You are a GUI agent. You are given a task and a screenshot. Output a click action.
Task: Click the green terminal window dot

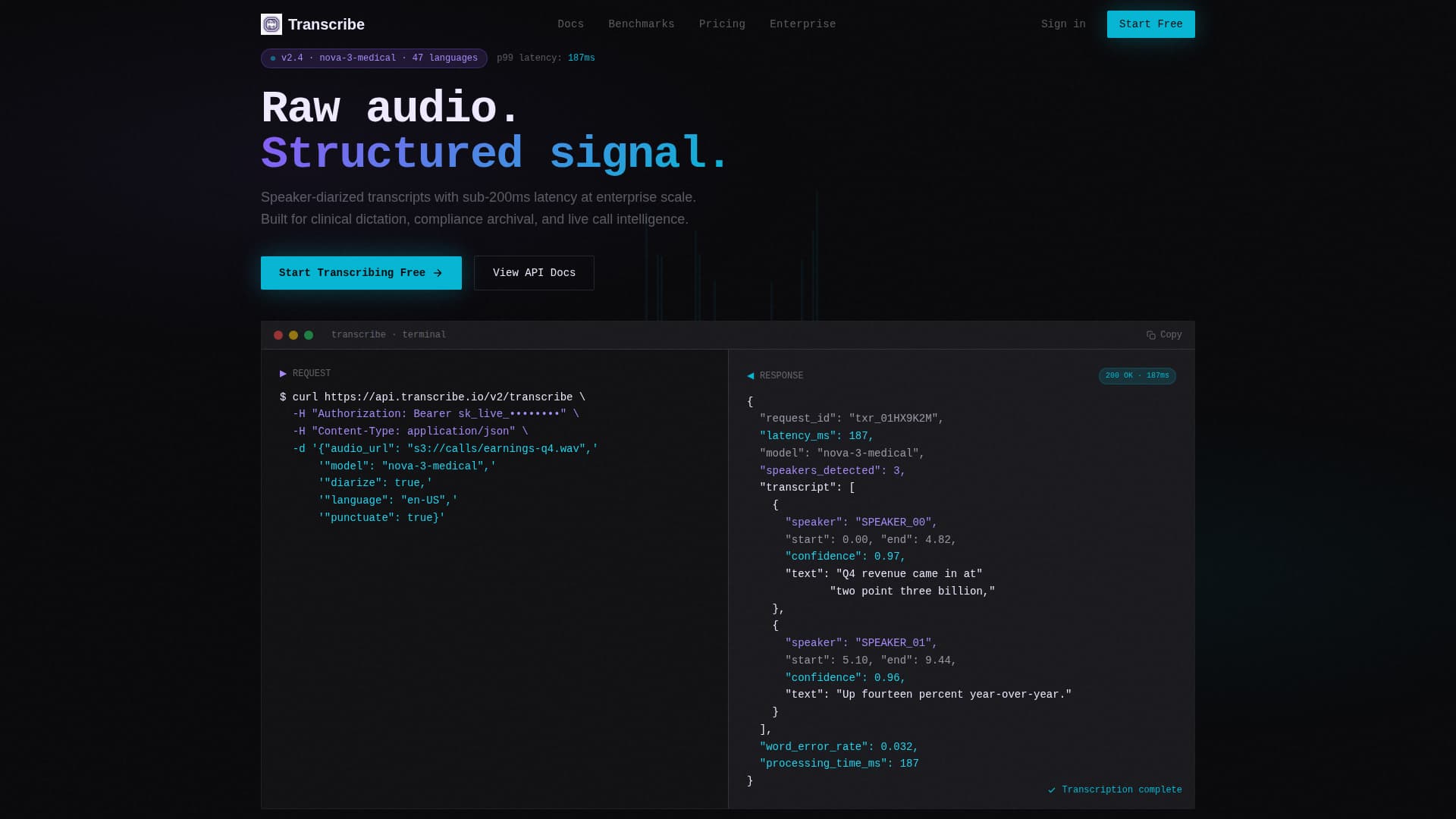coord(309,335)
